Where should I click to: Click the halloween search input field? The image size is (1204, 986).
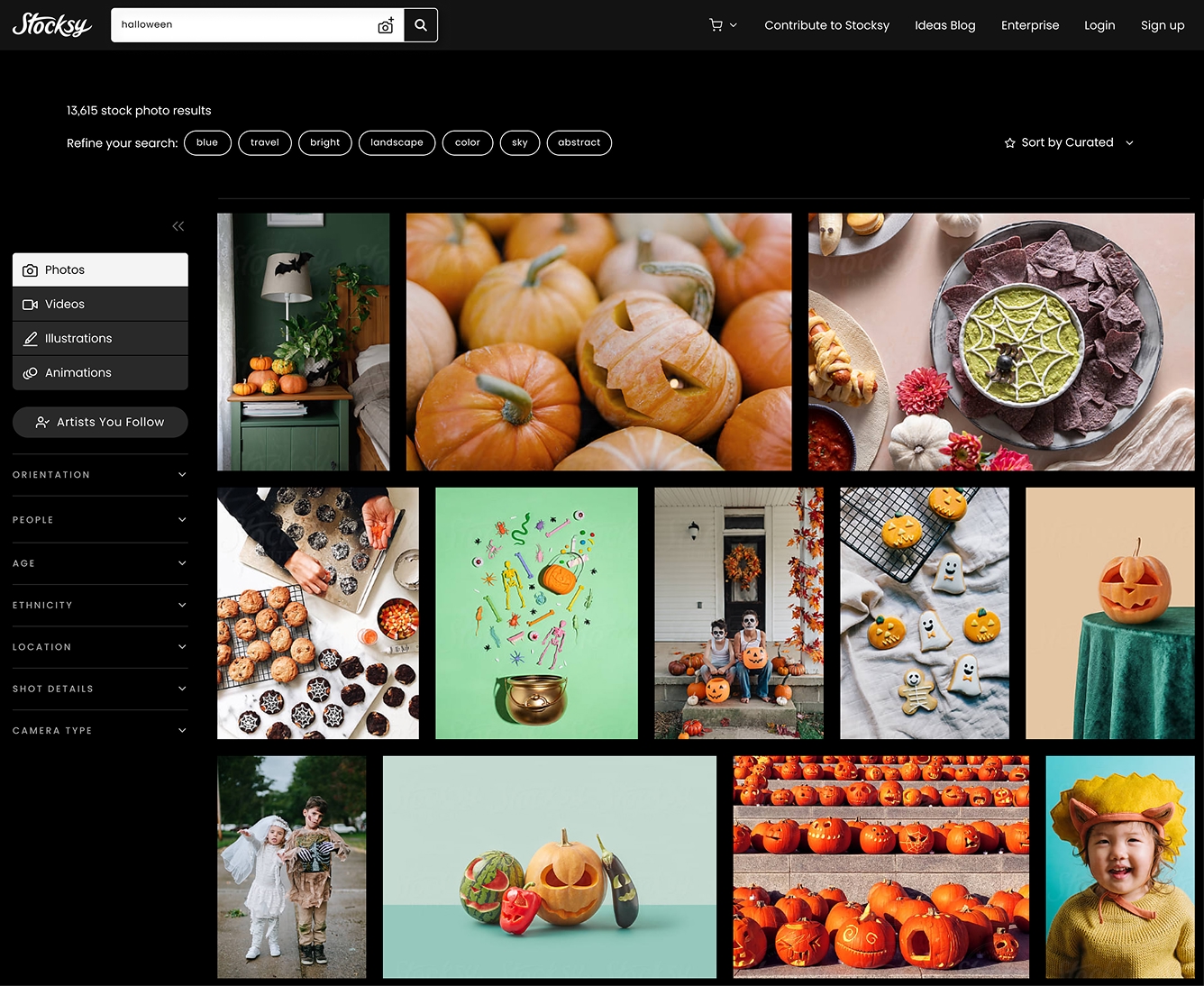[243, 25]
